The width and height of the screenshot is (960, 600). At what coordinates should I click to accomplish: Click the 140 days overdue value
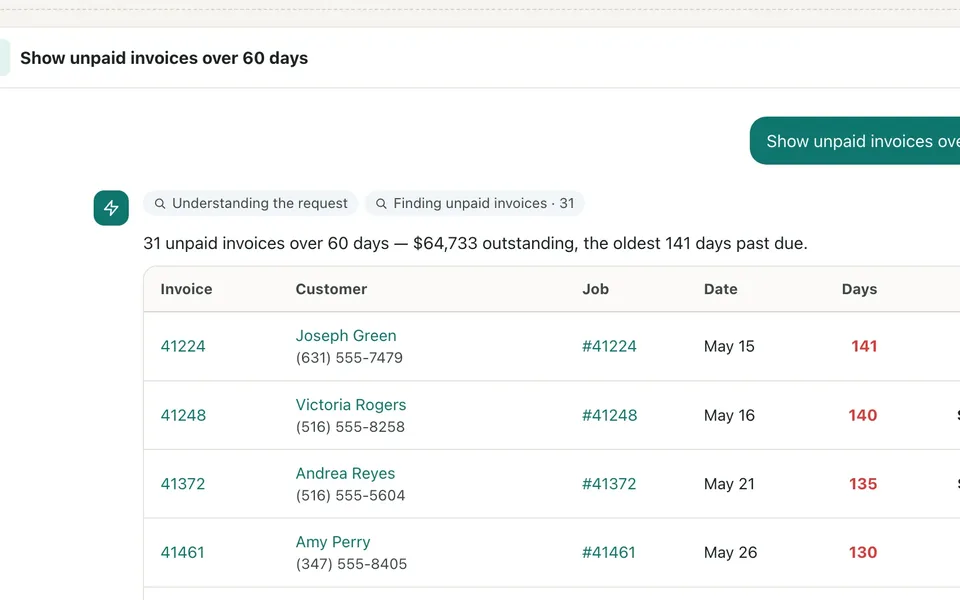pos(863,415)
